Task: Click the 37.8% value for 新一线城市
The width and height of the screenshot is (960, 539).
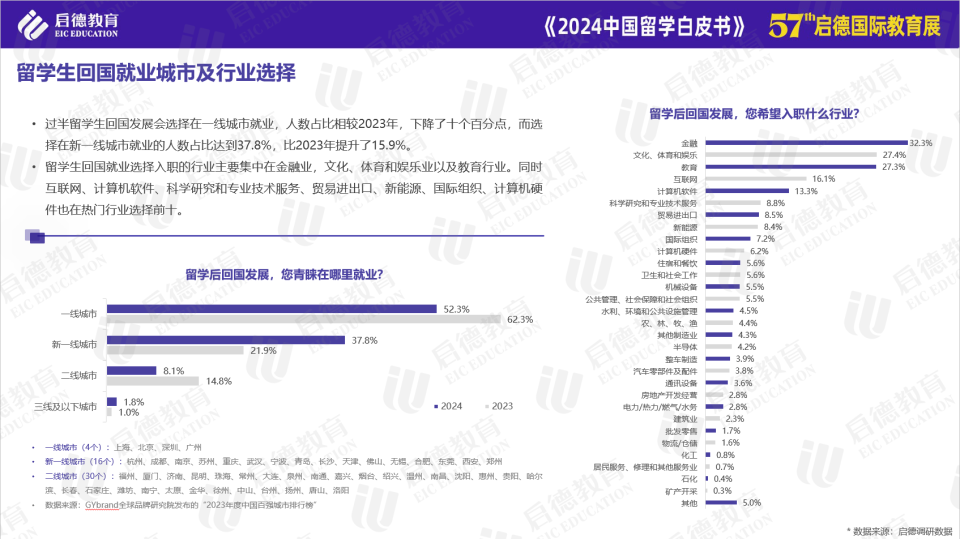Action: 364,341
